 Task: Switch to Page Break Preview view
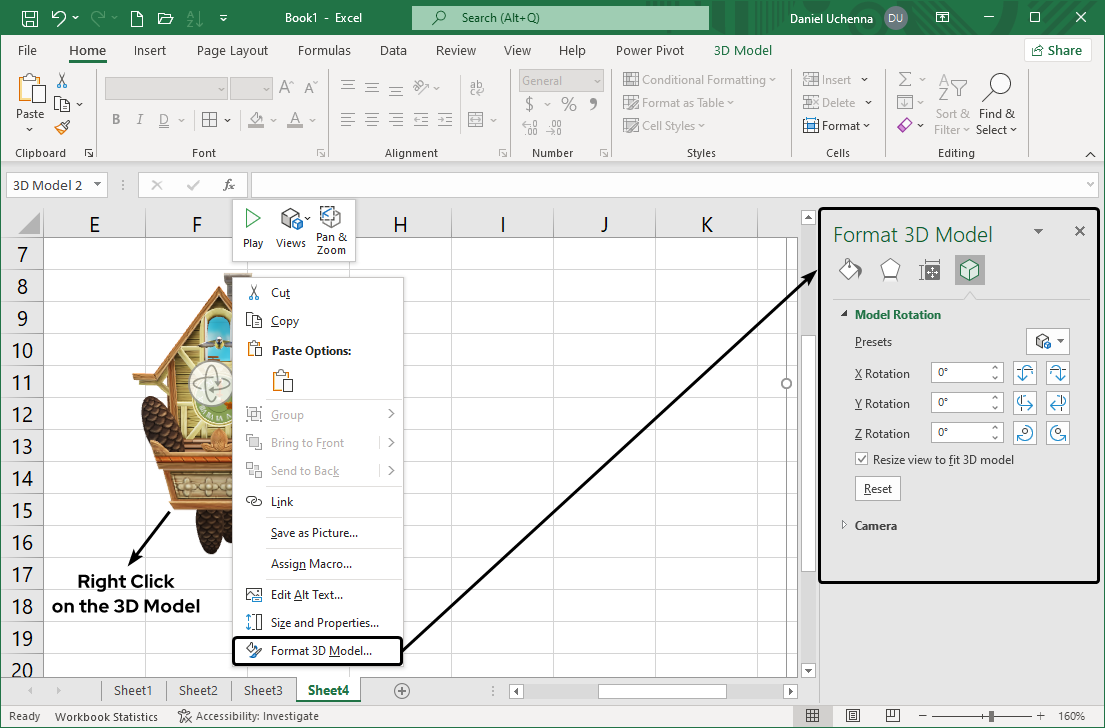click(890, 716)
